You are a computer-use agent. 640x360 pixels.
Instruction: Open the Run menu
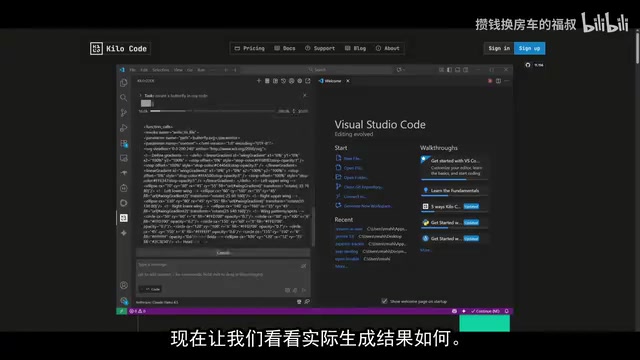pos(201,70)
